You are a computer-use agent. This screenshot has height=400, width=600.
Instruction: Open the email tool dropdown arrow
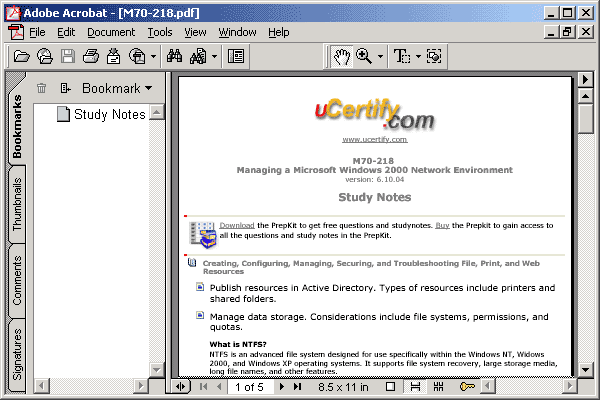tap(153, 57)
